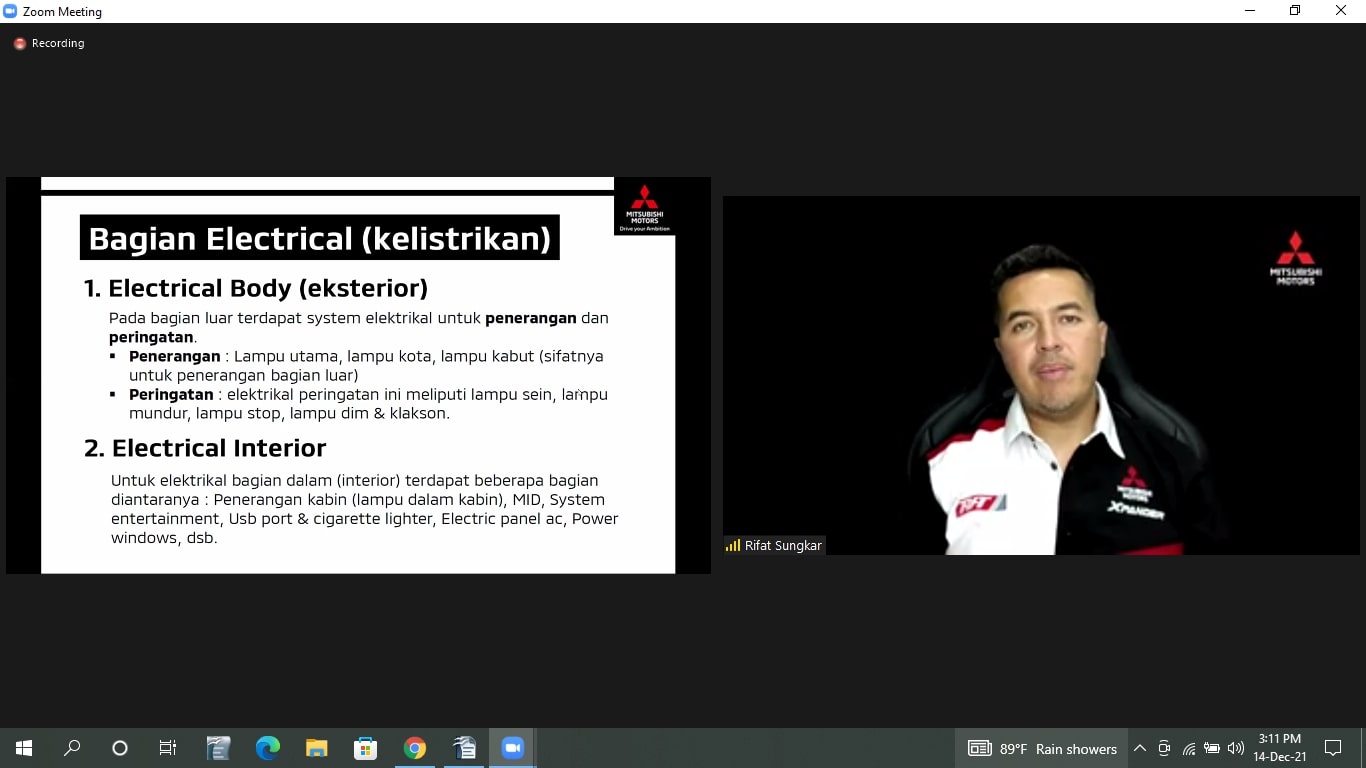1366x768 pixels.
Task: Open File Explorer from the taskbar
Action: click(x=316, y=748)
